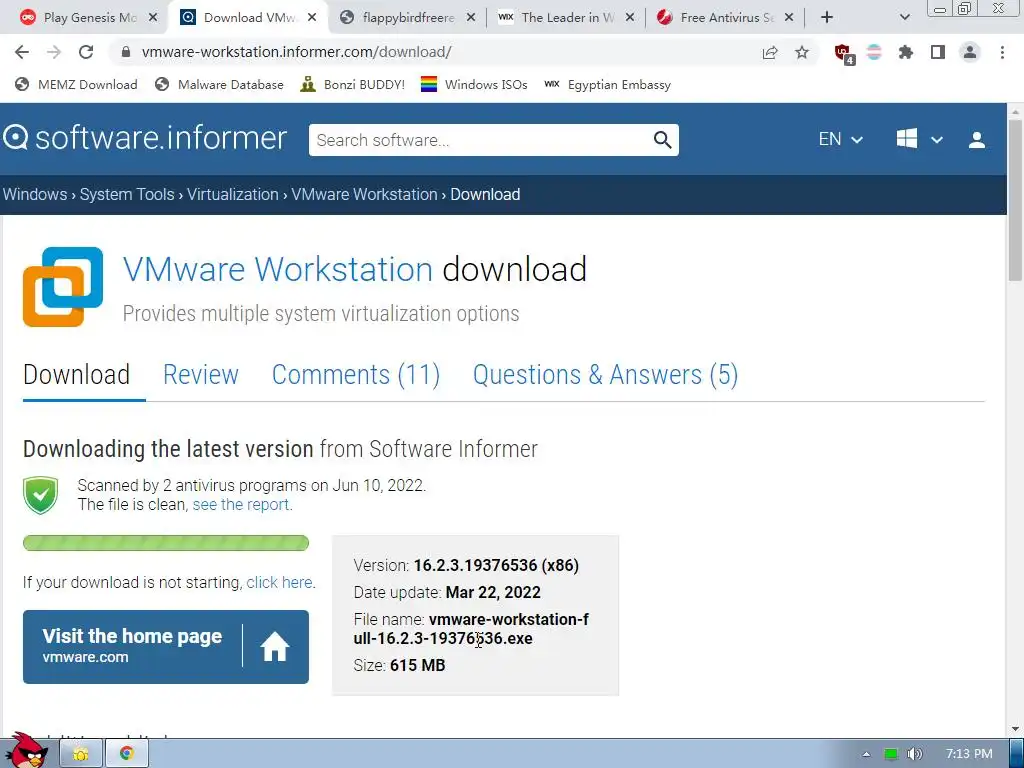Open the share page icon in address bar
The image size is (1024, 768).
(770, 52)
